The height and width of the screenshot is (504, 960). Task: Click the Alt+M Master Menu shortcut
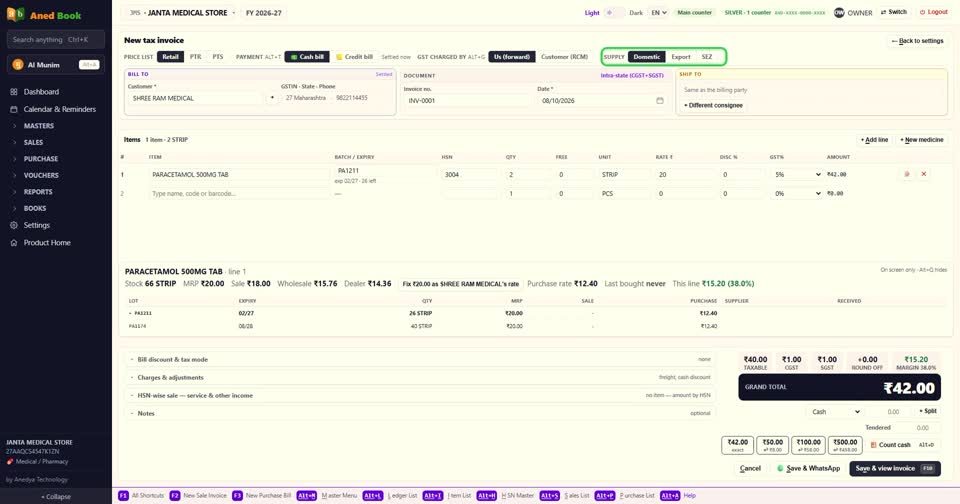pos(326,495)
